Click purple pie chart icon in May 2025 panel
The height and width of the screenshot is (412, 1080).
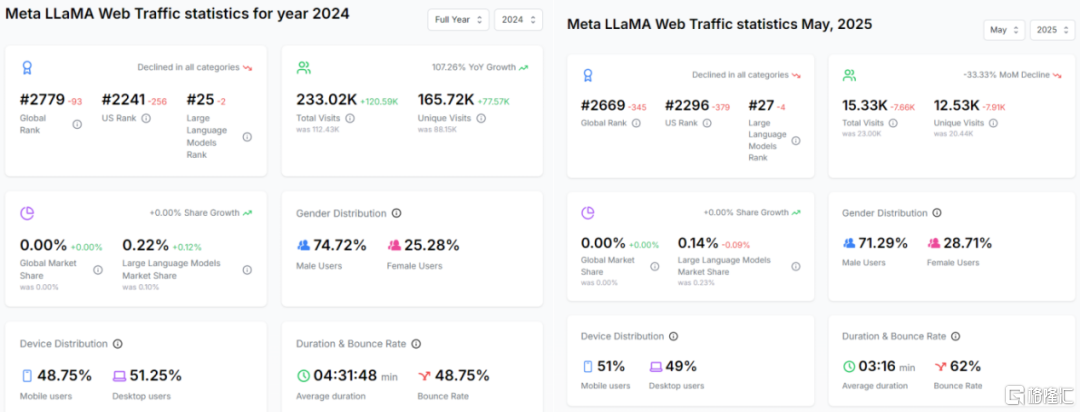[588, 213]
